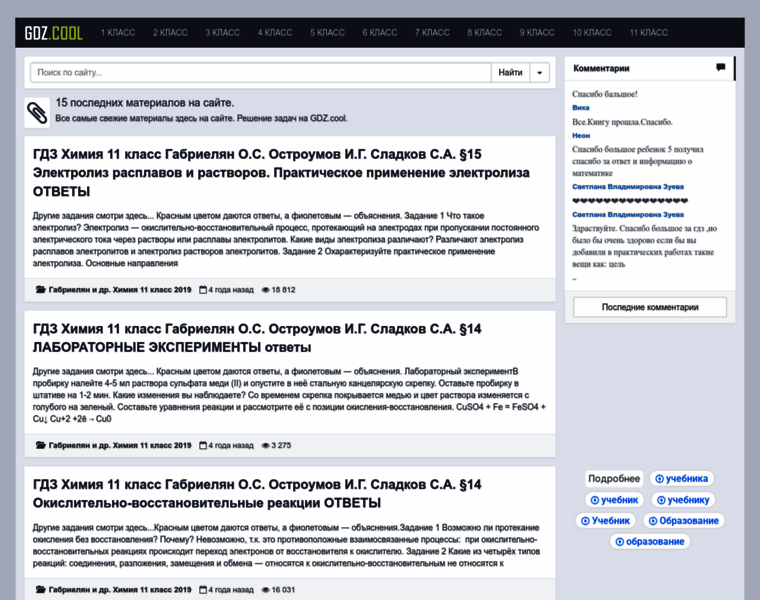Screen dimensions: 760x600
Task: Click the capitalized Учебник tag pill
Action: click(x=605, y=521)
